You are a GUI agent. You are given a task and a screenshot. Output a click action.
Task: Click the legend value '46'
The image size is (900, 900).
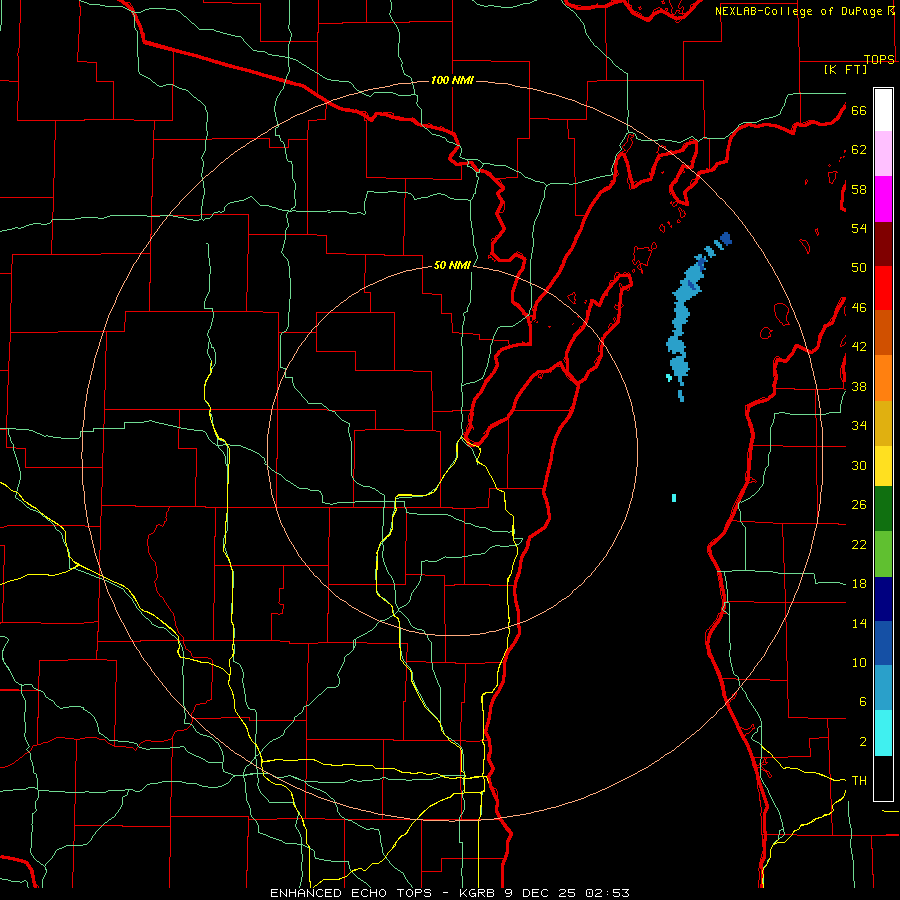click(x=859, y=308)
